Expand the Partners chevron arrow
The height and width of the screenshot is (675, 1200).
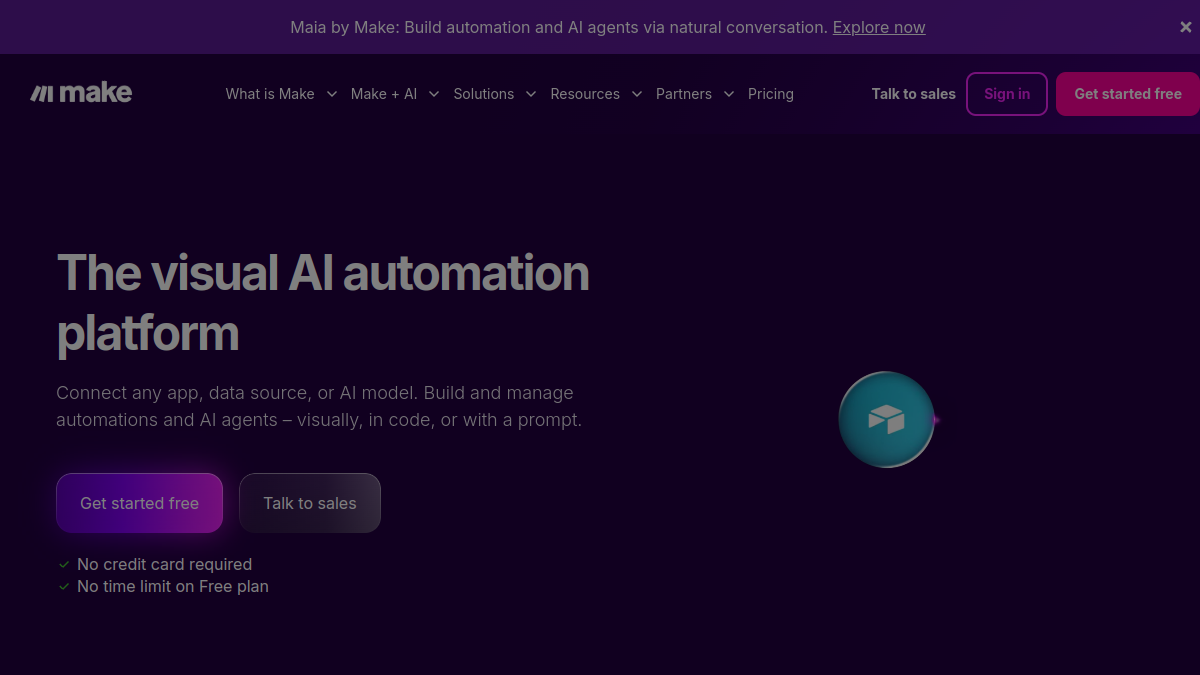click(x=728, y=94)
